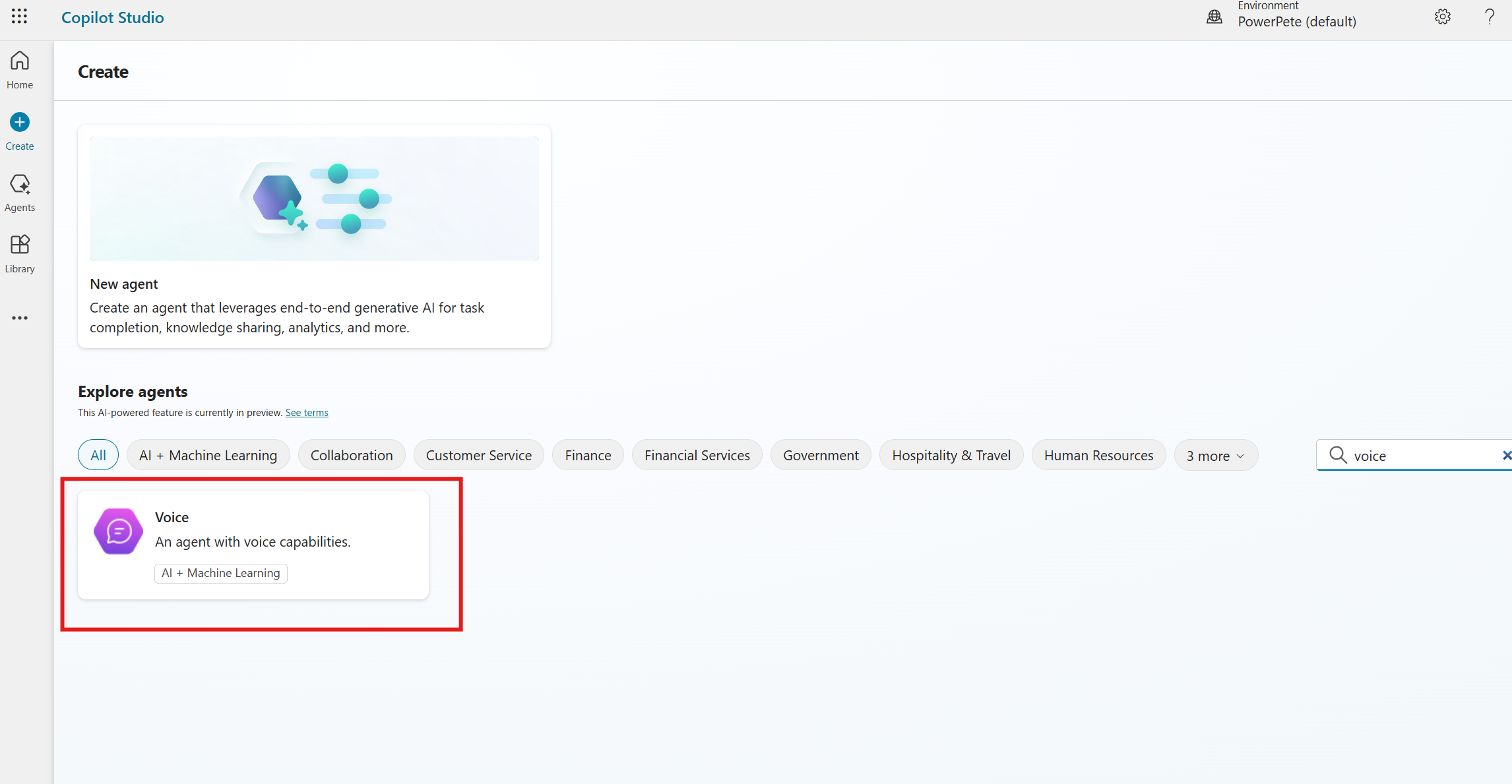Screen dimensions: 1512x784
Task: Open Settings gear icon
Action: click(1443, 16)
